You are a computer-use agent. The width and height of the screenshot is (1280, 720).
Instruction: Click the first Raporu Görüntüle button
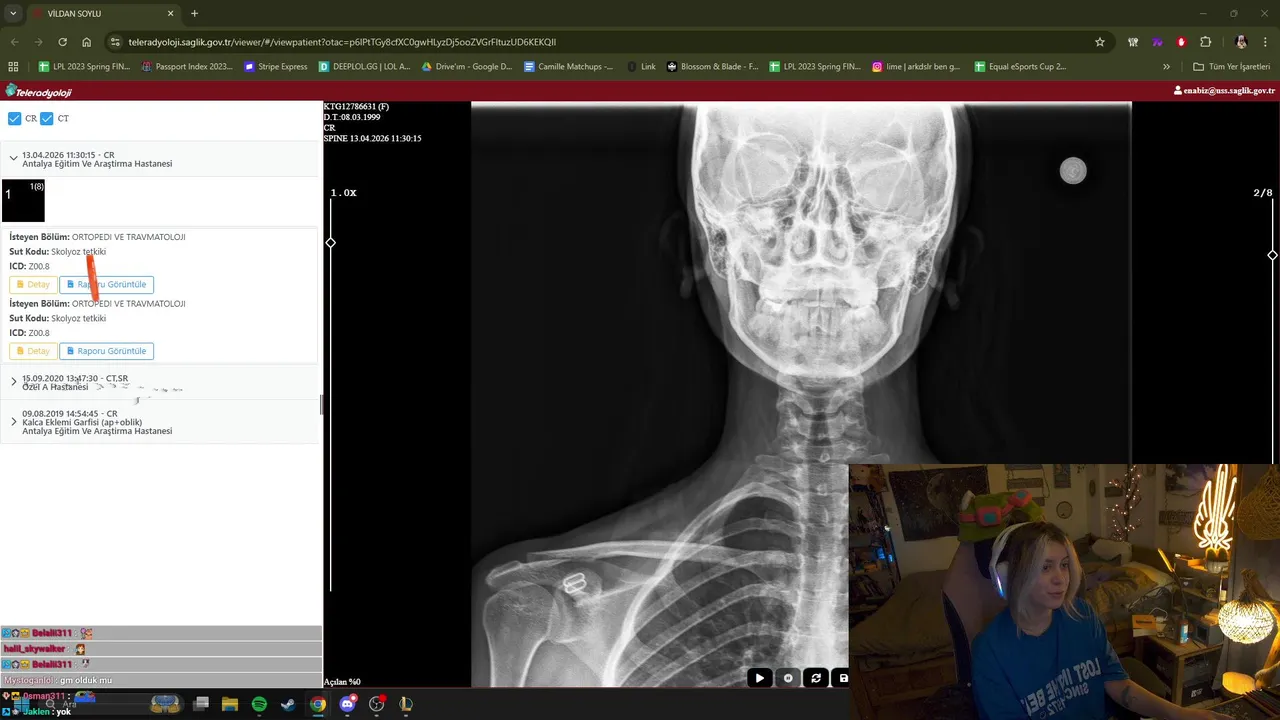(106, 284)
